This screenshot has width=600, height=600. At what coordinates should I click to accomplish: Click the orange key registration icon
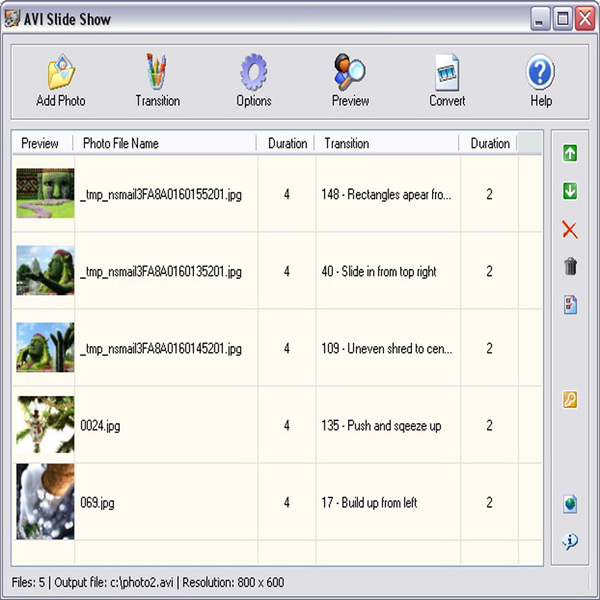point(570,400)
